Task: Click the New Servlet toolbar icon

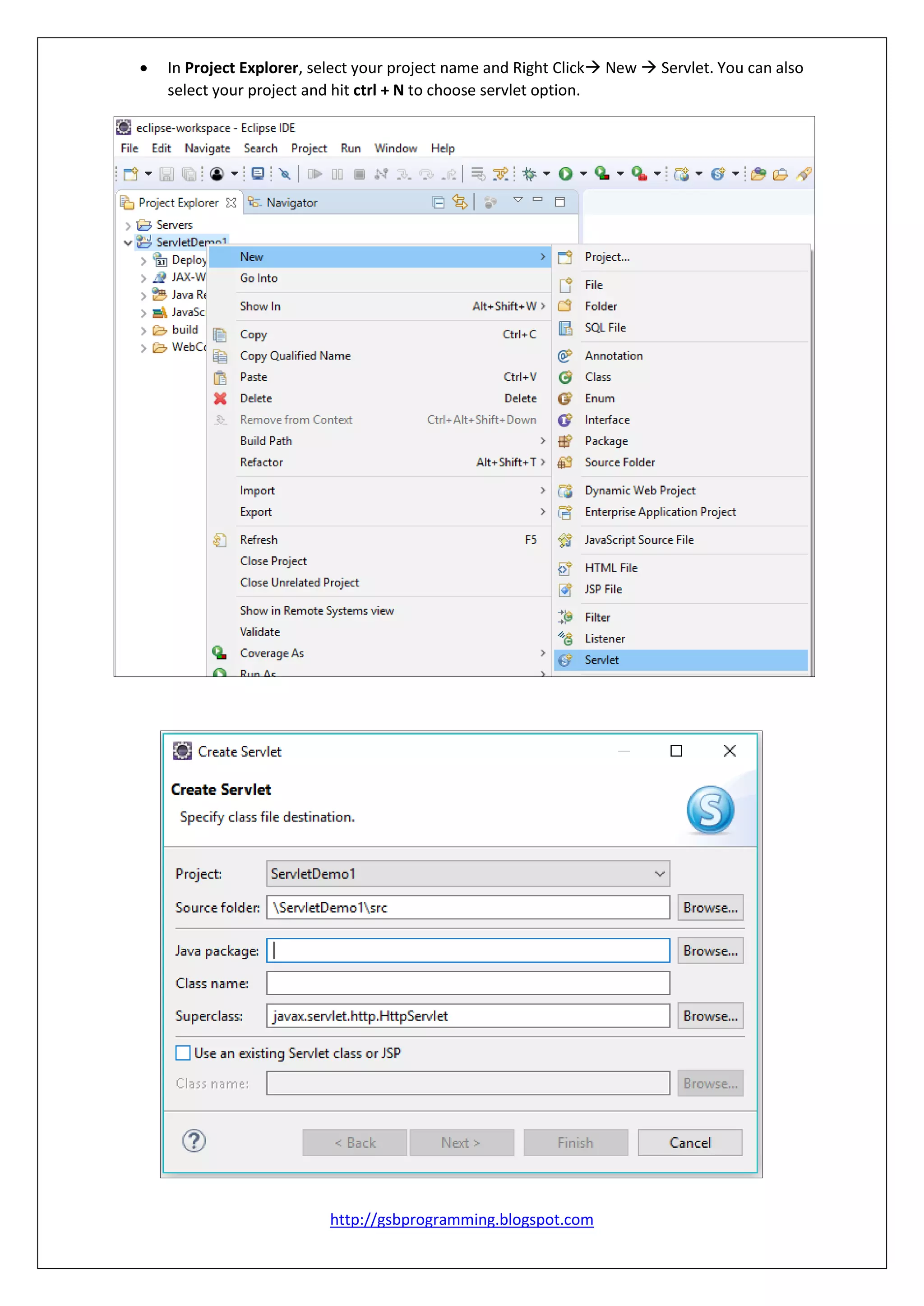Action: pyautogui.click(x=718, y=174)
